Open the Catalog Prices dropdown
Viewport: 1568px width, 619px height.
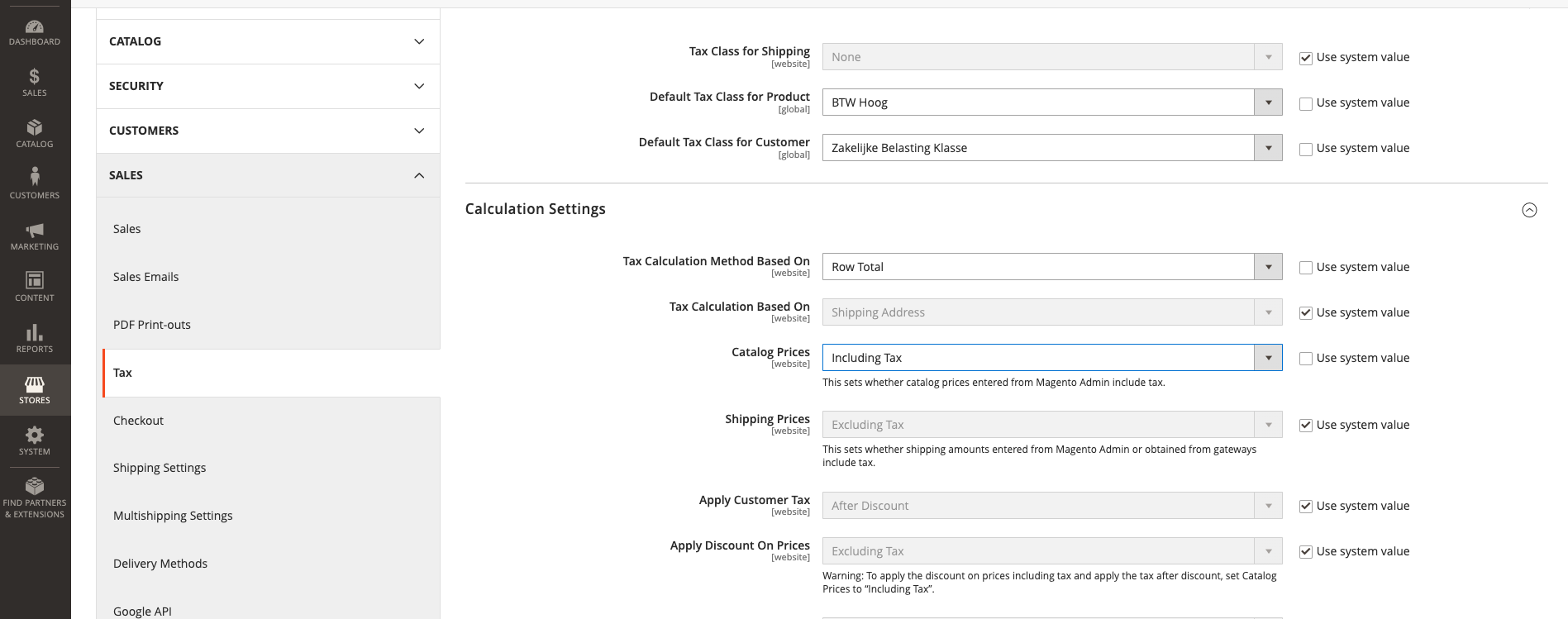1052,358
